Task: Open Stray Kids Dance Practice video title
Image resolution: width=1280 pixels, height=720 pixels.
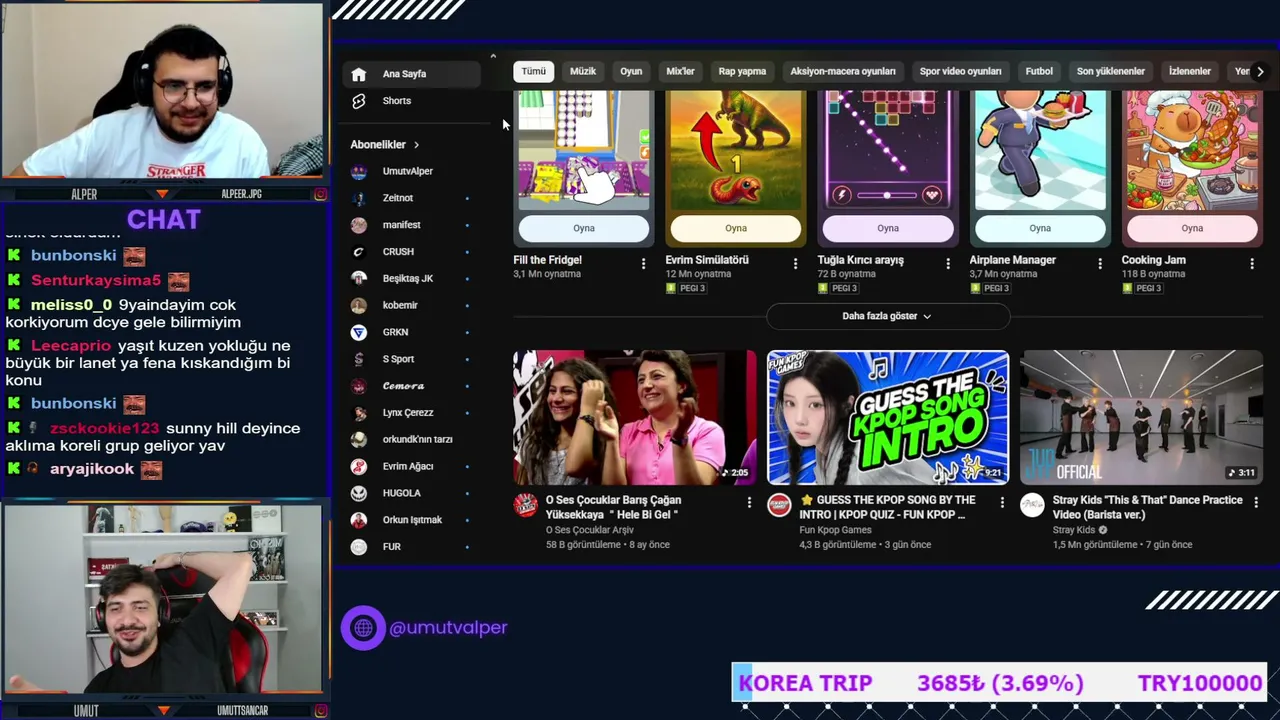Action: 1148,507
